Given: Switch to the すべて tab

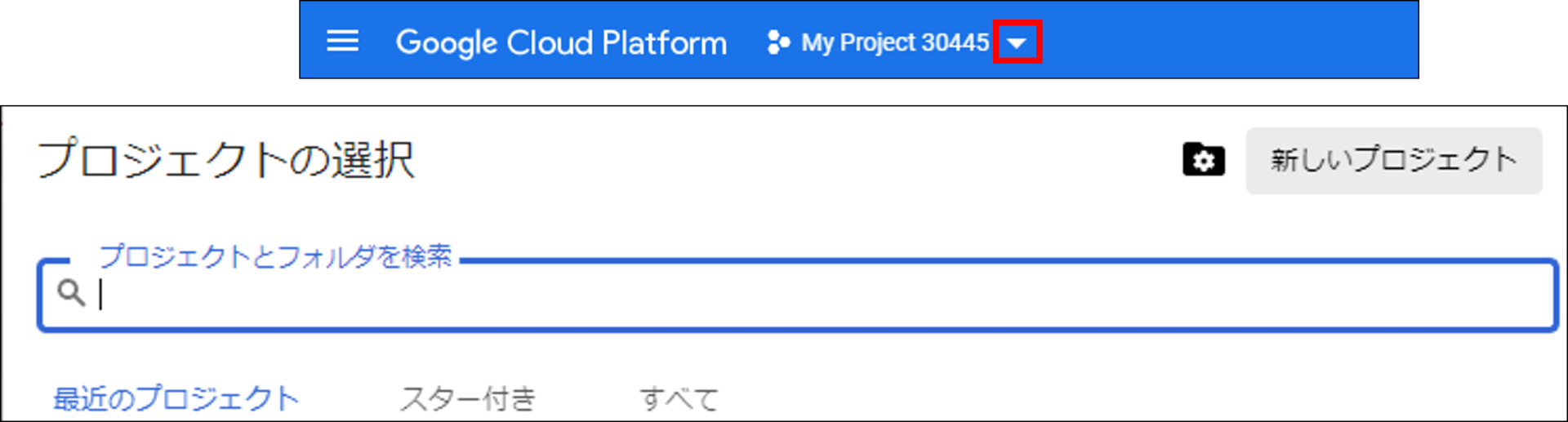Looking at the screenshot, I should (x=679, y=399).
